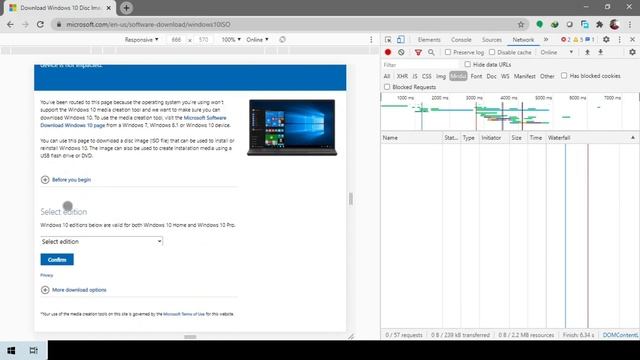Click the Size column header
Screen dimensions: 640x360
pos(518,138)
